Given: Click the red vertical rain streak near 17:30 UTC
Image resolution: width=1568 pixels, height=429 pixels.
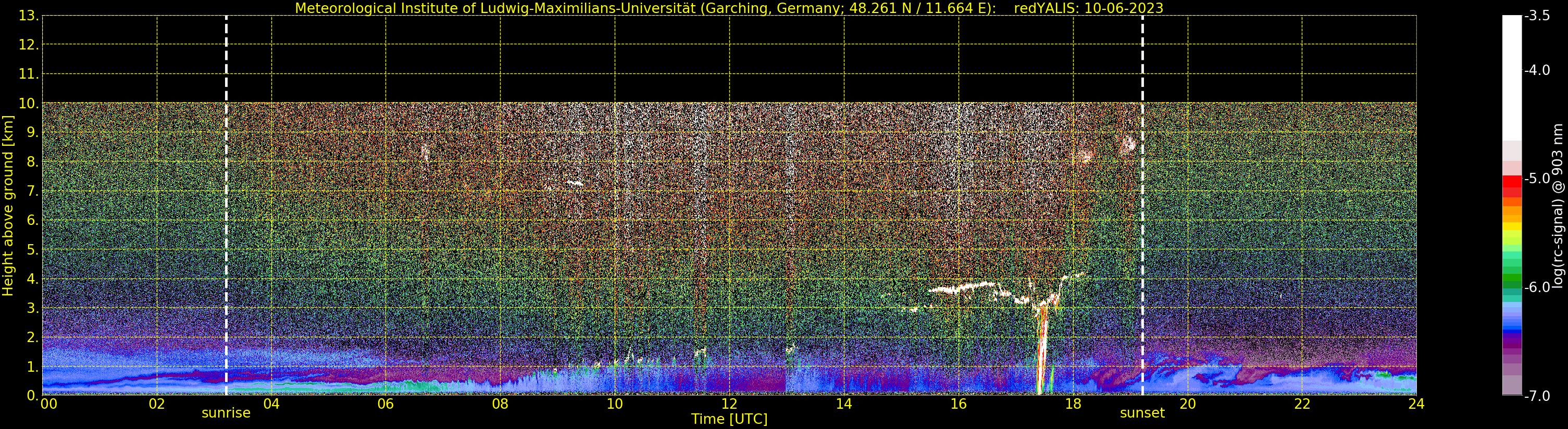Looking at the screenshot, I should pyautogui.click(x=1042, y=350).
